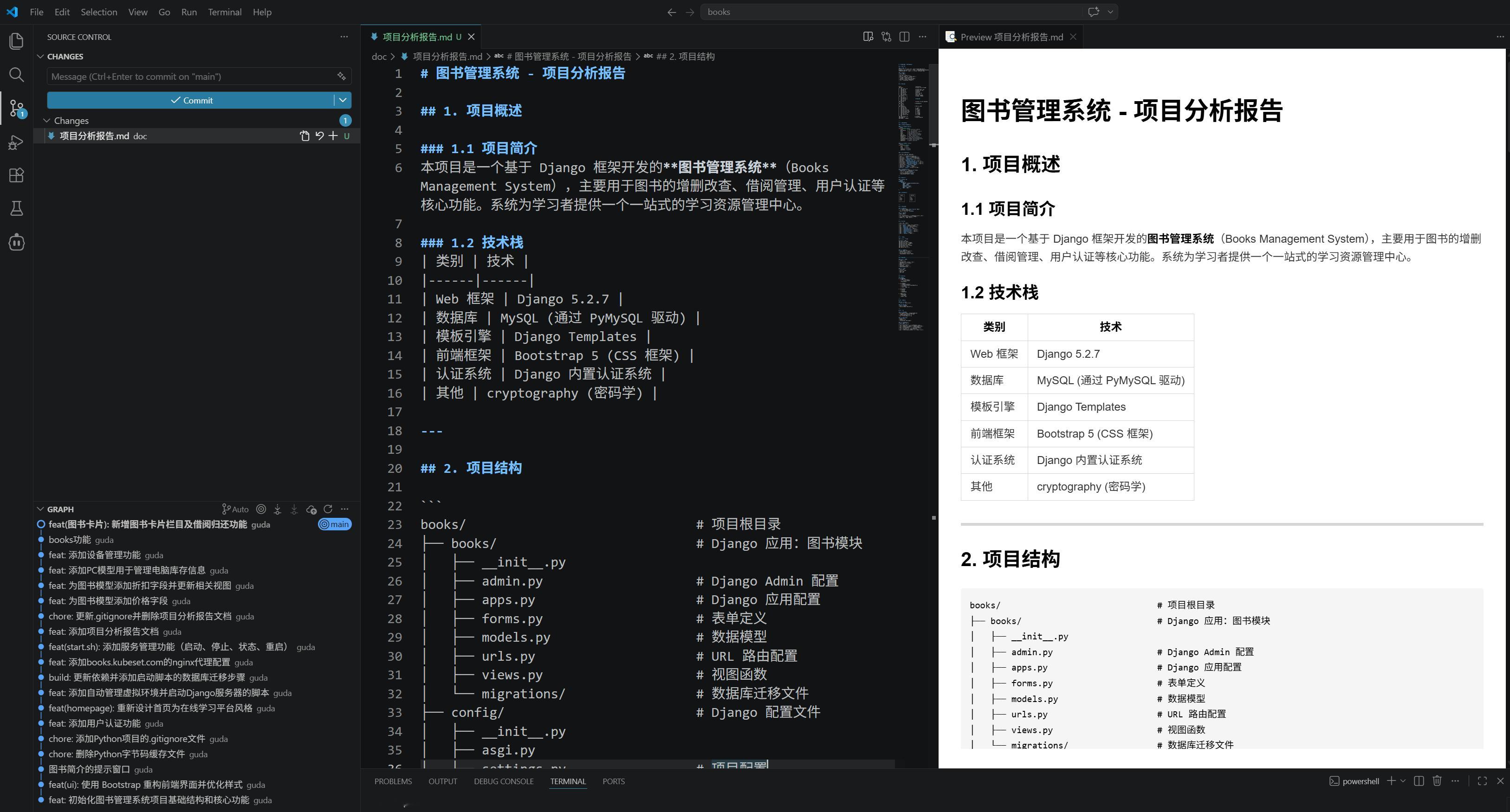Stage 项目分析报告.md with the plus icon

[x=333, y=136]
